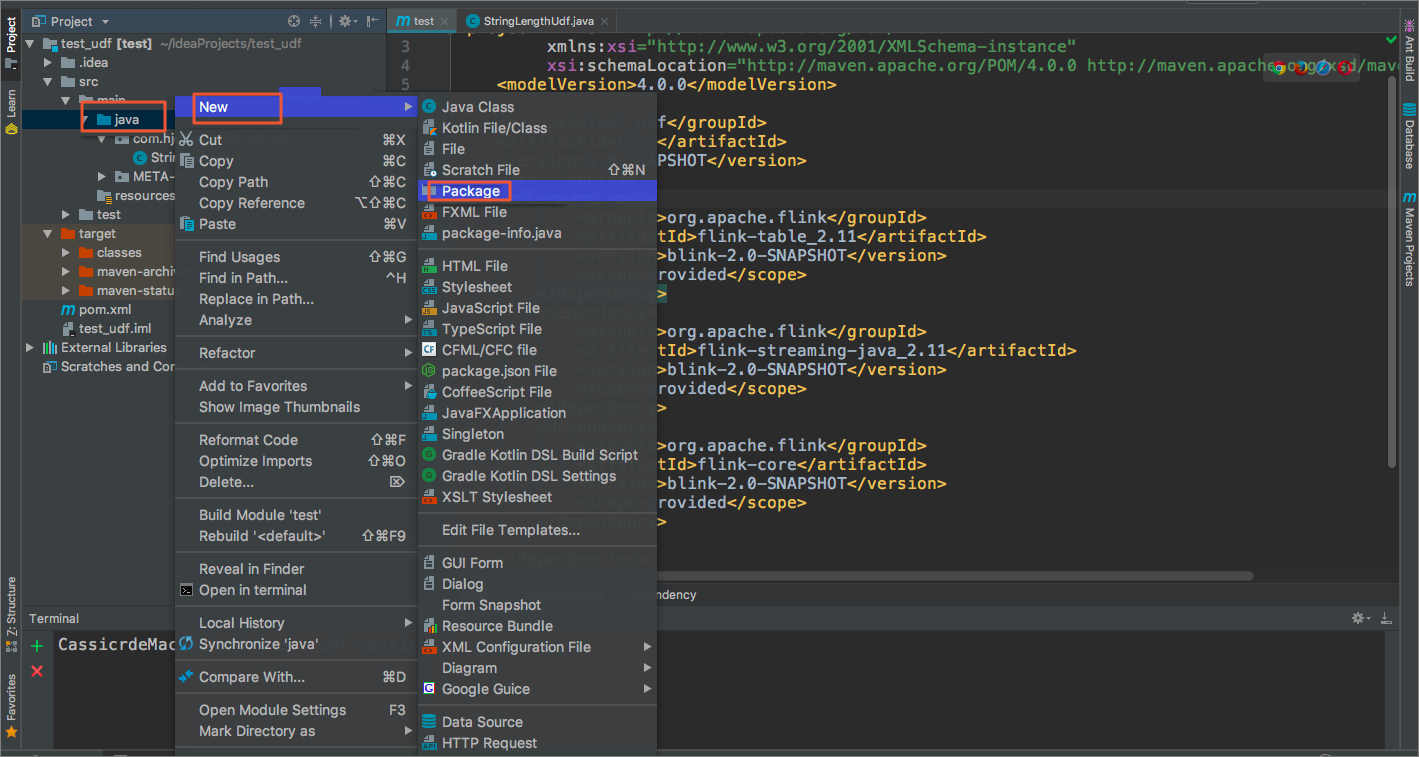Open Project panel gear settings
The image size is (1419, 757).
346,21
